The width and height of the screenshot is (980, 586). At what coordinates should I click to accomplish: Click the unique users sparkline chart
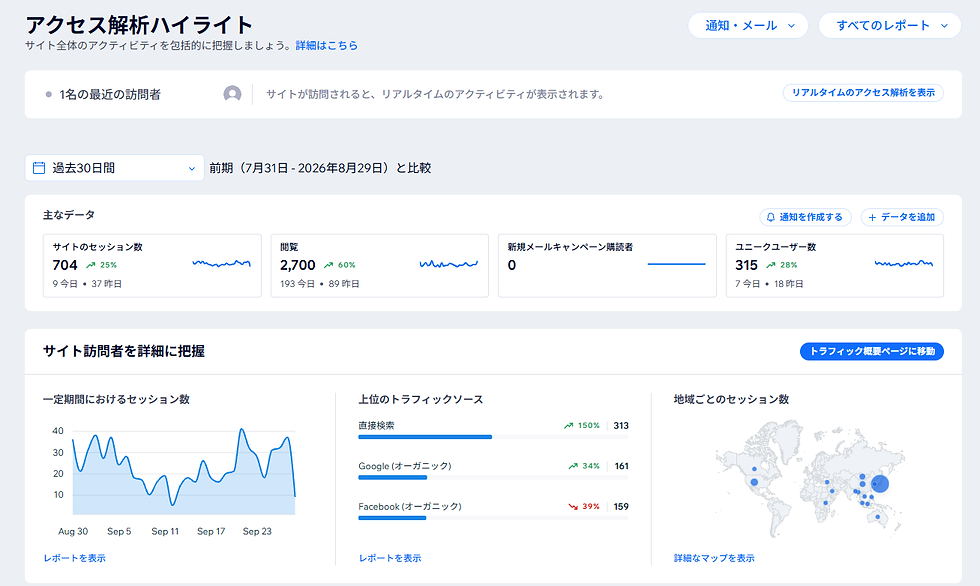[x=904, y=264]
